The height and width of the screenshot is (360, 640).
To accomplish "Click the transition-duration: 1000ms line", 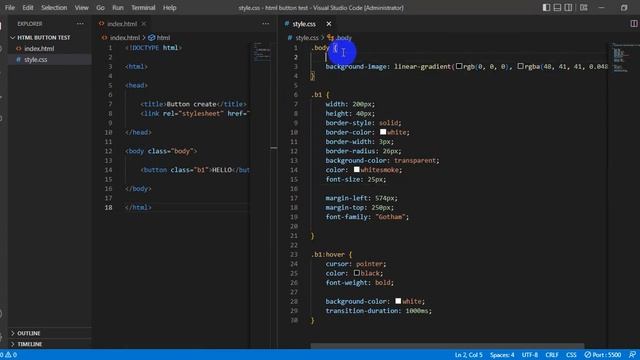I will tap(378, 311).
